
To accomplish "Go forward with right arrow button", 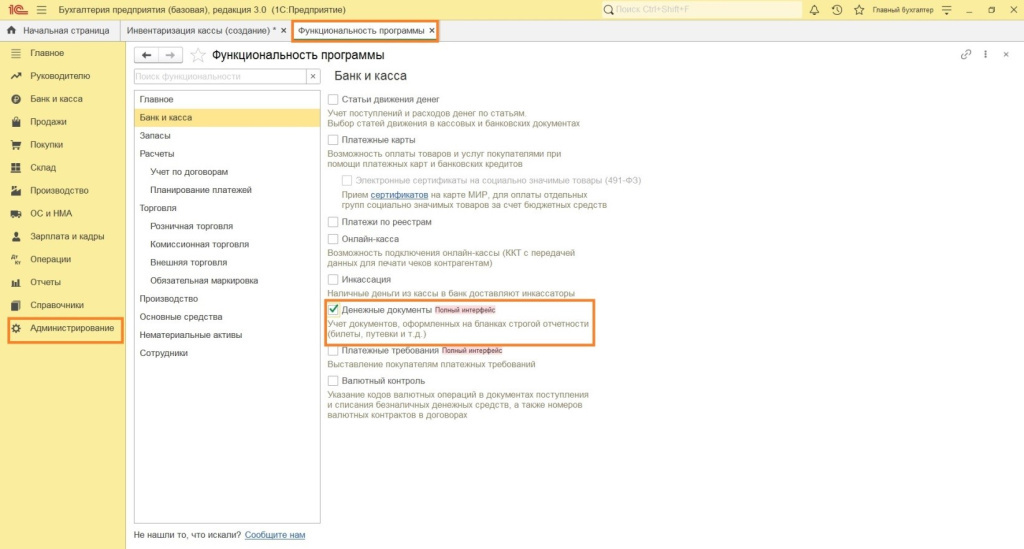I will pyautogui.click(x=170, y=55).
